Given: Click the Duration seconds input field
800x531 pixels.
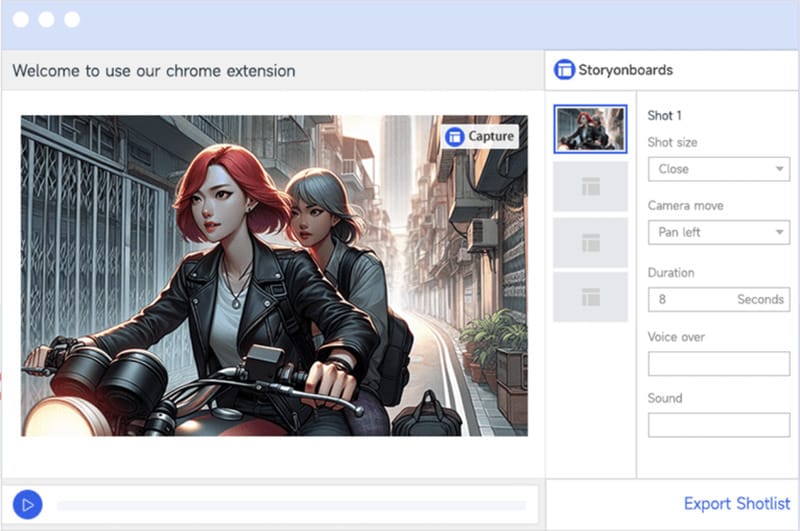Looking at the screenshot, I should (x=718, y=299).
